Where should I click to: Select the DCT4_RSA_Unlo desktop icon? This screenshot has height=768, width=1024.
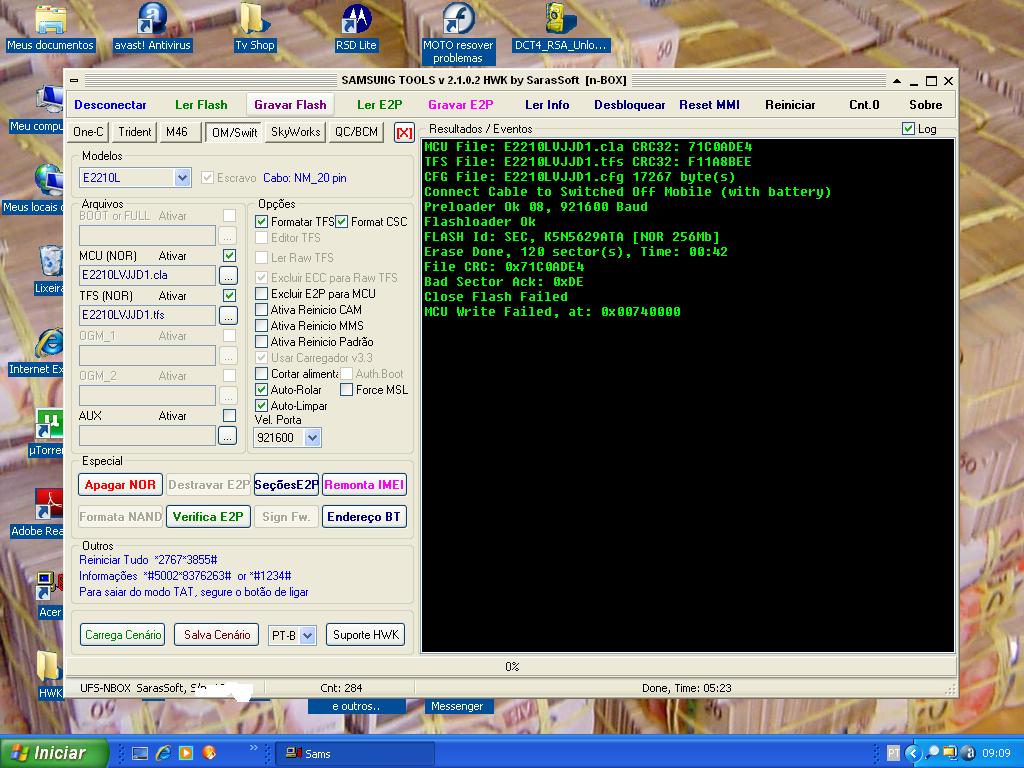[x=560, y=26]
